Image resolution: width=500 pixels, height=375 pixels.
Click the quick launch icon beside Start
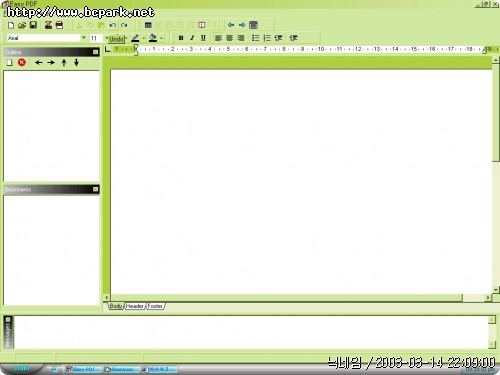click(x=55, y=369)
